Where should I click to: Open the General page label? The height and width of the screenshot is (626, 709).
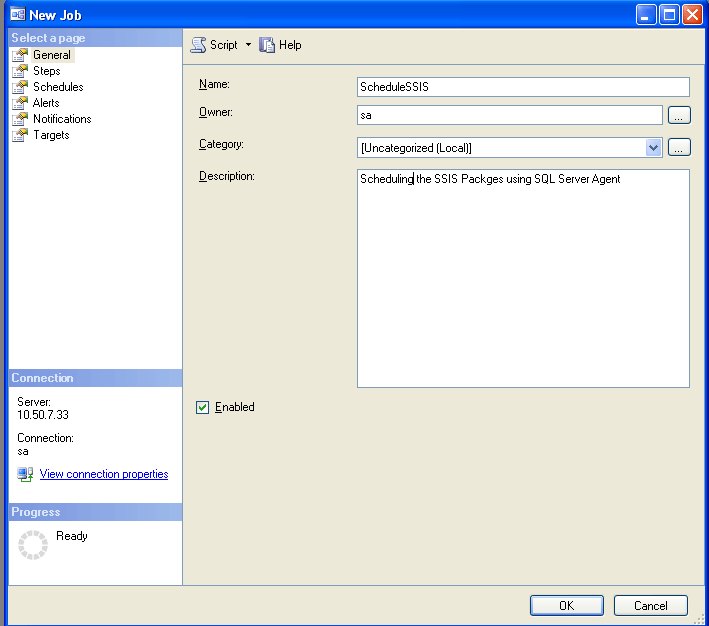tap(52, 55)
